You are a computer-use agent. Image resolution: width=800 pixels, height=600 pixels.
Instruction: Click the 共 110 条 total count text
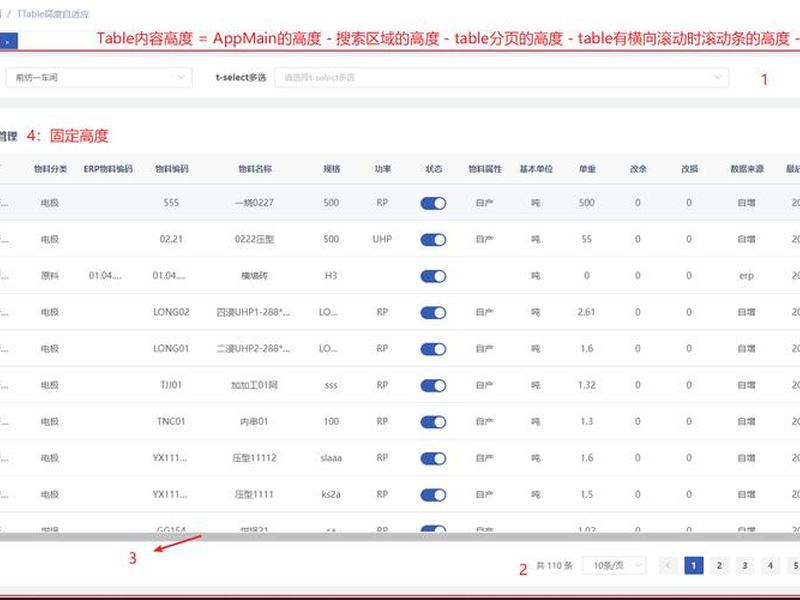click(554, 566)
